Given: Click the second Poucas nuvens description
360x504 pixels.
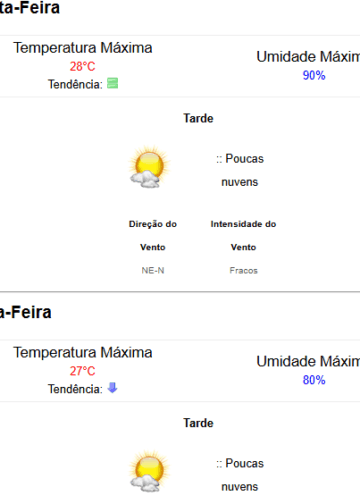Looking at the screenshot, I should click(x=240, y=475).
